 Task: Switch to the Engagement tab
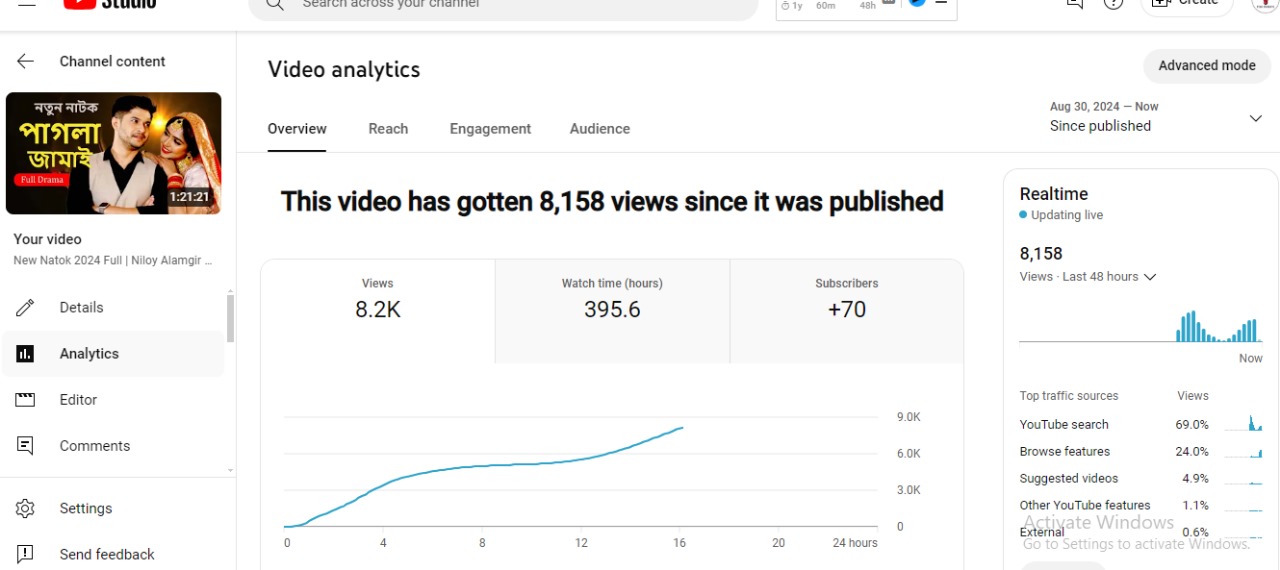tap(490, 129)
